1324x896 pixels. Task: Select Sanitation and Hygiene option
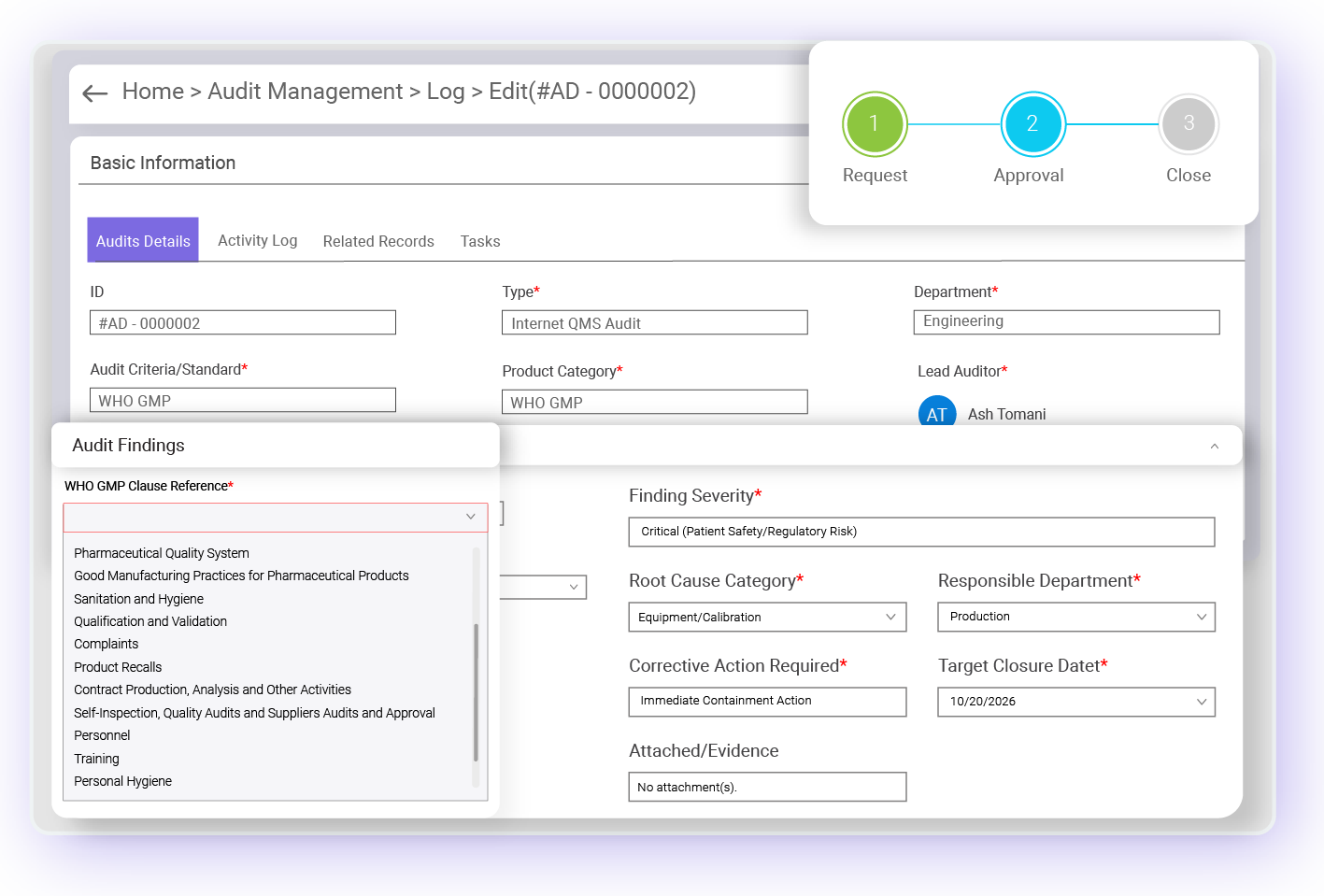pos(138,599)
